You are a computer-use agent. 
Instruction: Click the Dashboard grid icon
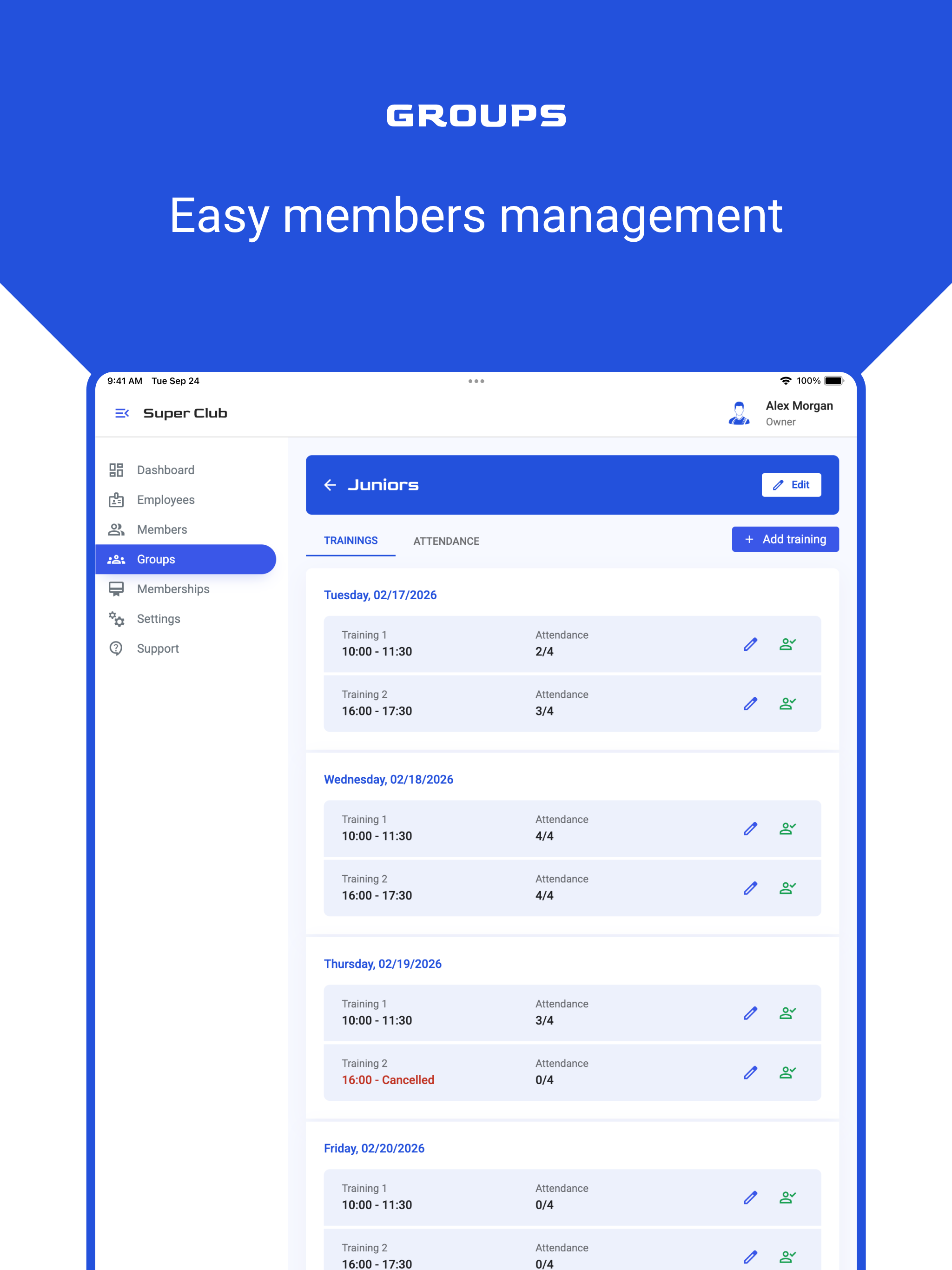[x=116, y=470]
